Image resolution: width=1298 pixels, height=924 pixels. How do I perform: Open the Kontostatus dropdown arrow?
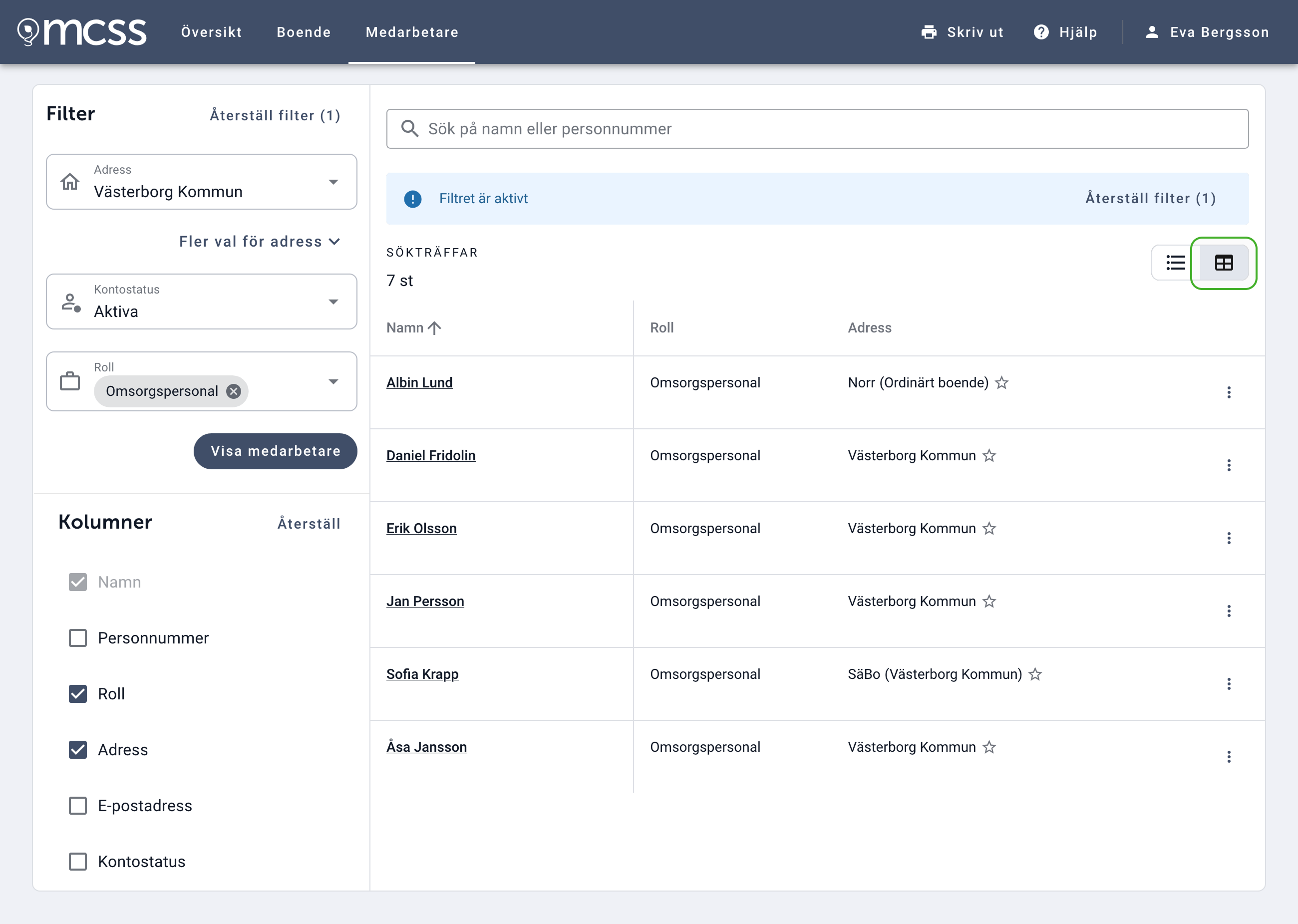click(x=333, y=302)
